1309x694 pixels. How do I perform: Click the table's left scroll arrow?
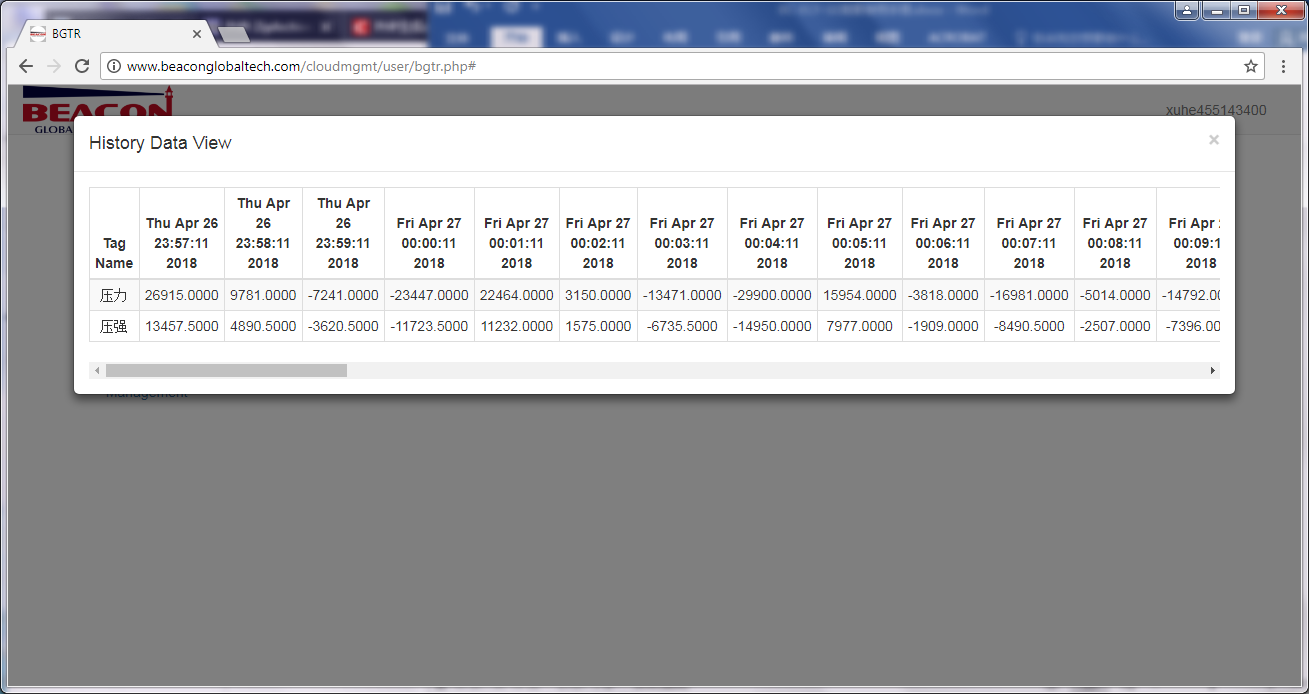pyautogui.click(x=97, y=371)
